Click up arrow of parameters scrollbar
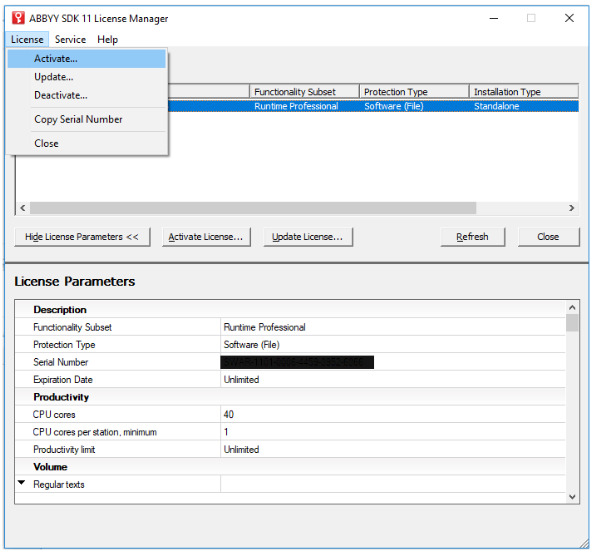 (572, 308)
